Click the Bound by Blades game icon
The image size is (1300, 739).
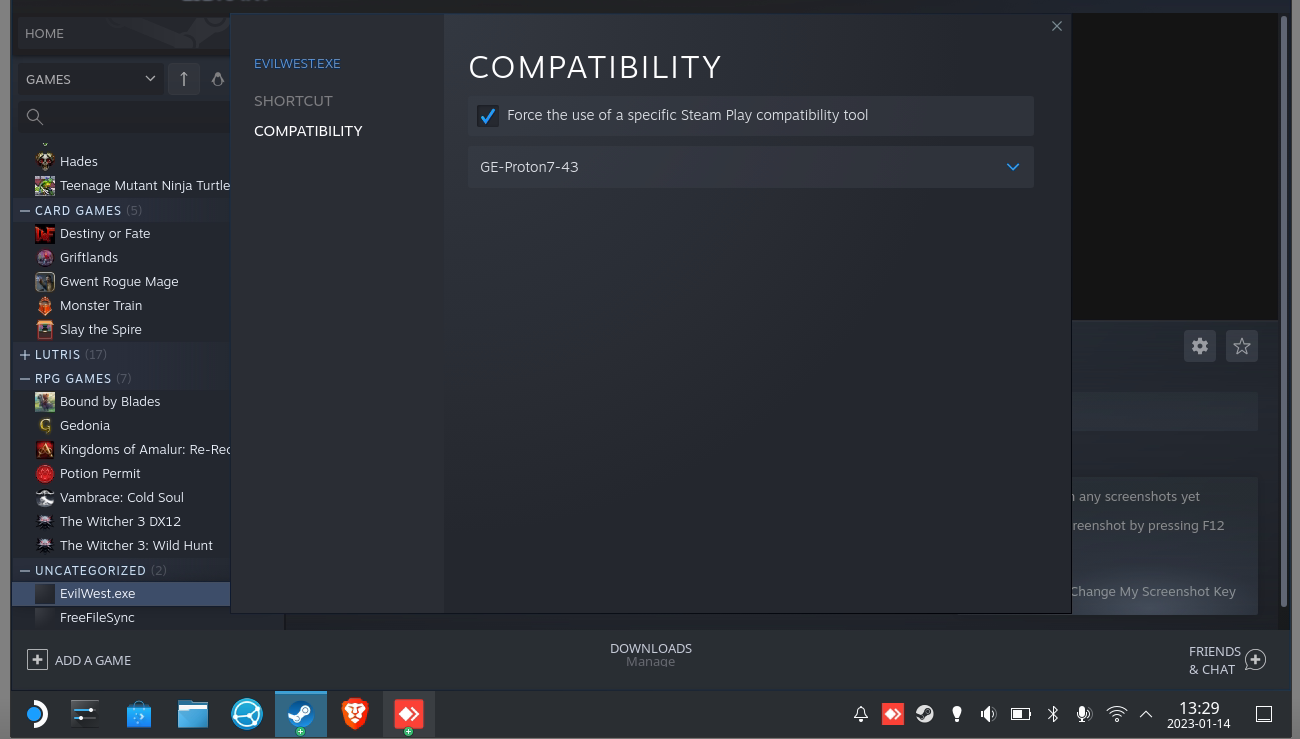tap(45, 402)
